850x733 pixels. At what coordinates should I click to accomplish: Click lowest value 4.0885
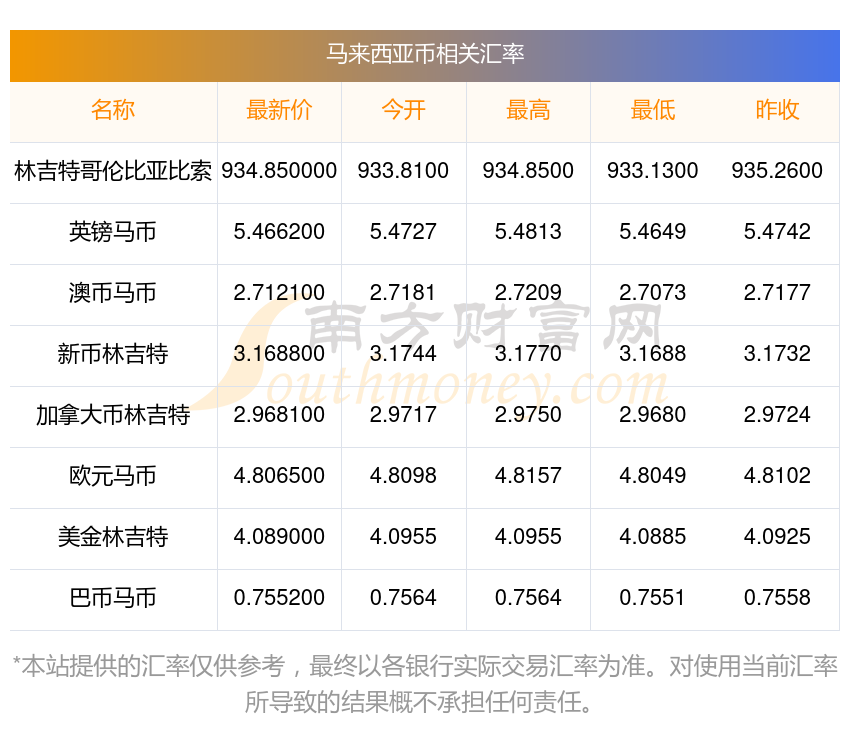[653, 537]
